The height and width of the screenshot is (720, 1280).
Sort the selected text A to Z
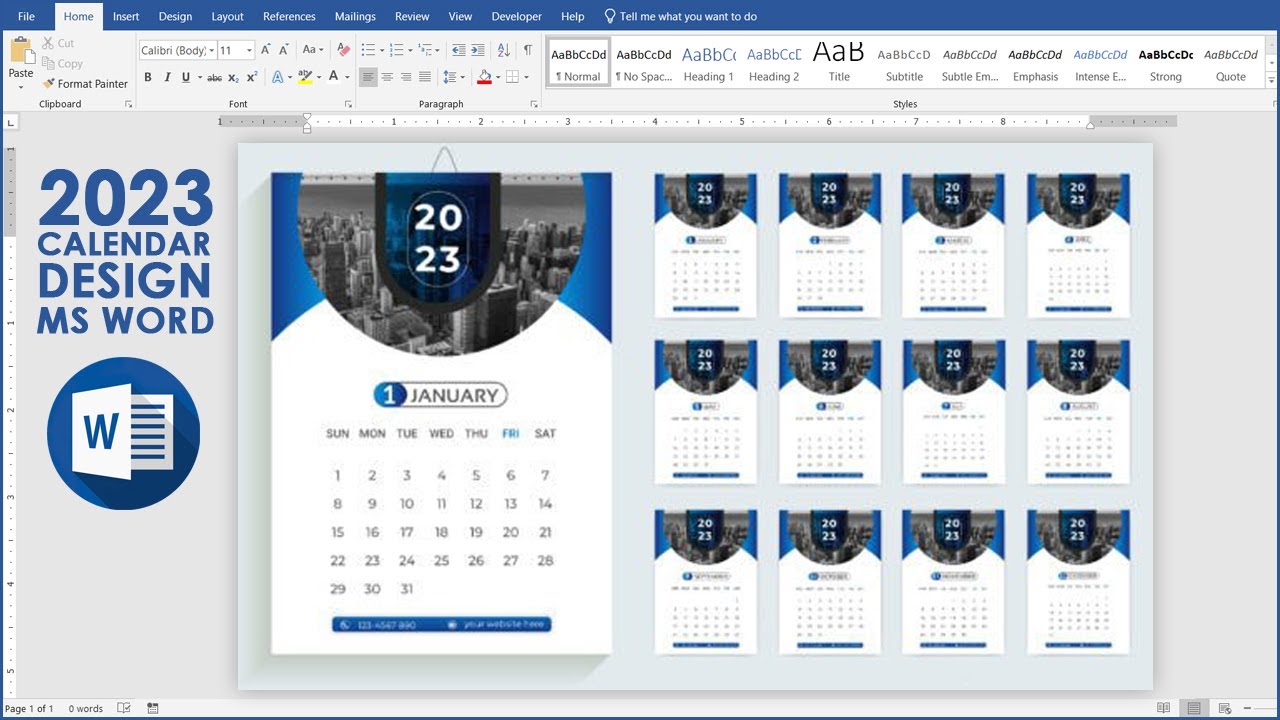pos(503,50)
